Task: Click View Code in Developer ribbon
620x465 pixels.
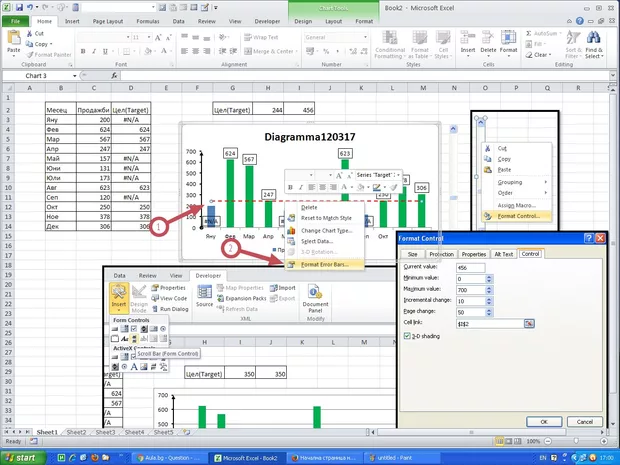Action: (x=169, y=298)
